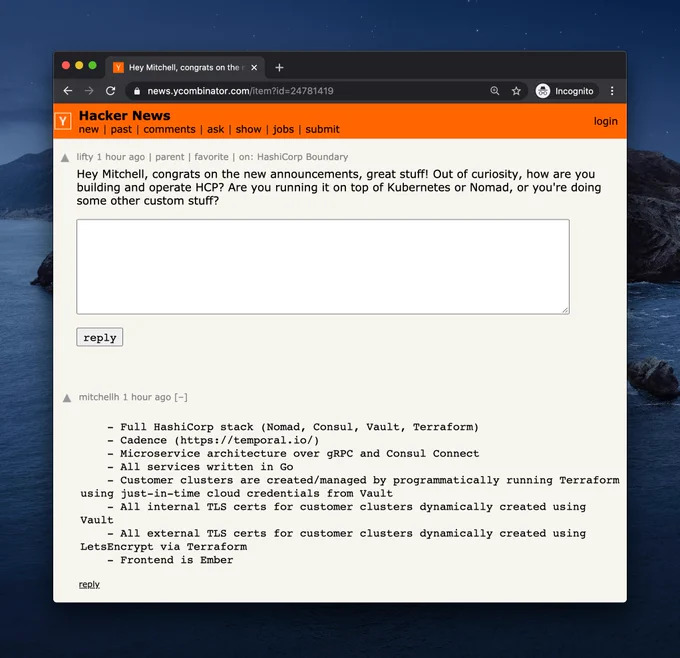680x658 pixels.
Task: Open mitchellh's user profile
Action: pyautogui.click(x=99, y=397)
